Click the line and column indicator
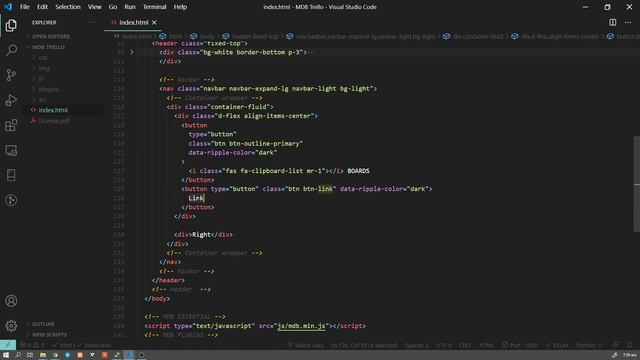This screenshot has height=360, width=640. [364, 345]
